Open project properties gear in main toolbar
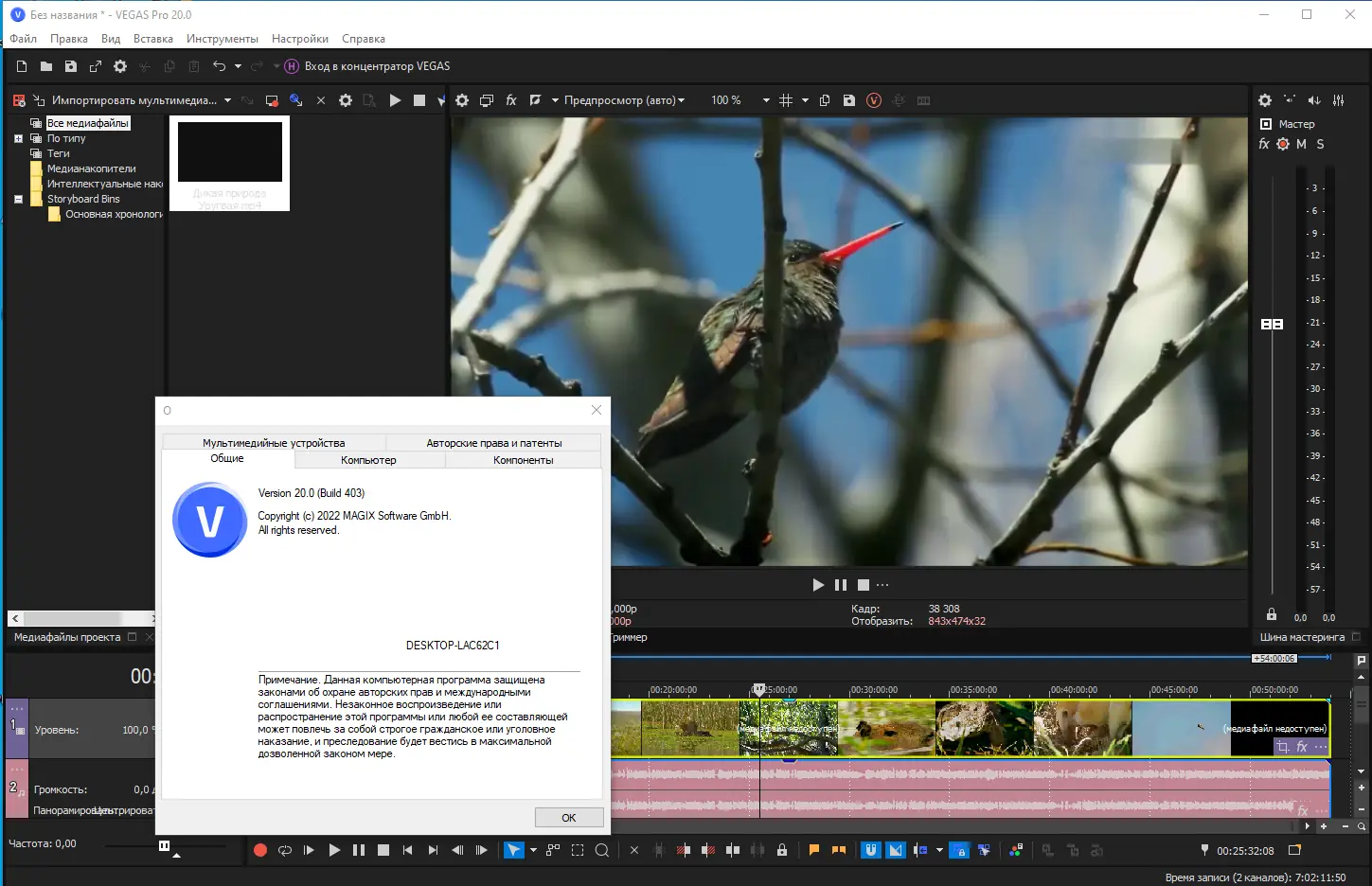This screenshot has width=1372, height=886. (x=120, y=66)
